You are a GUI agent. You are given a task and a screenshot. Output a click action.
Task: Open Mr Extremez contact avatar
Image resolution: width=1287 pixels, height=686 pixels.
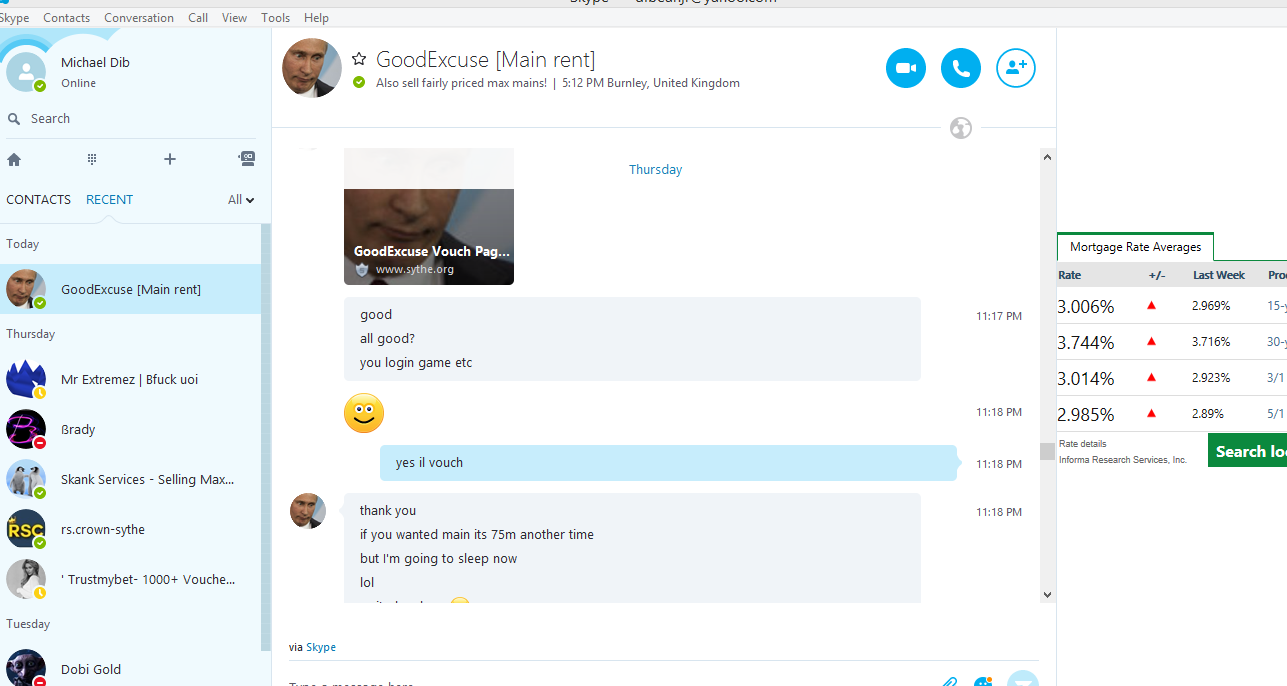pos(26,379)
